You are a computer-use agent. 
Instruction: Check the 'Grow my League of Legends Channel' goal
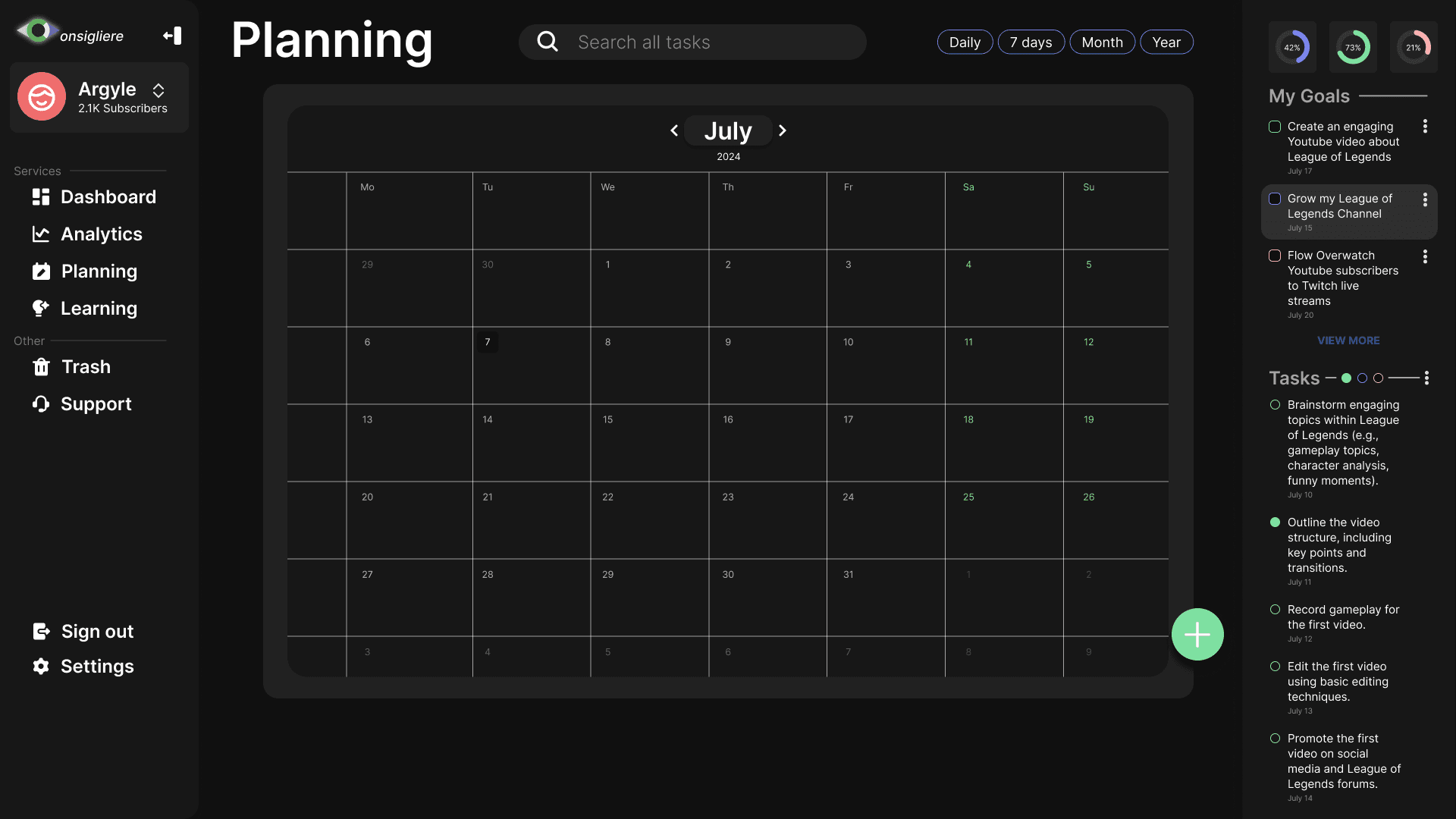(1275, 199)
